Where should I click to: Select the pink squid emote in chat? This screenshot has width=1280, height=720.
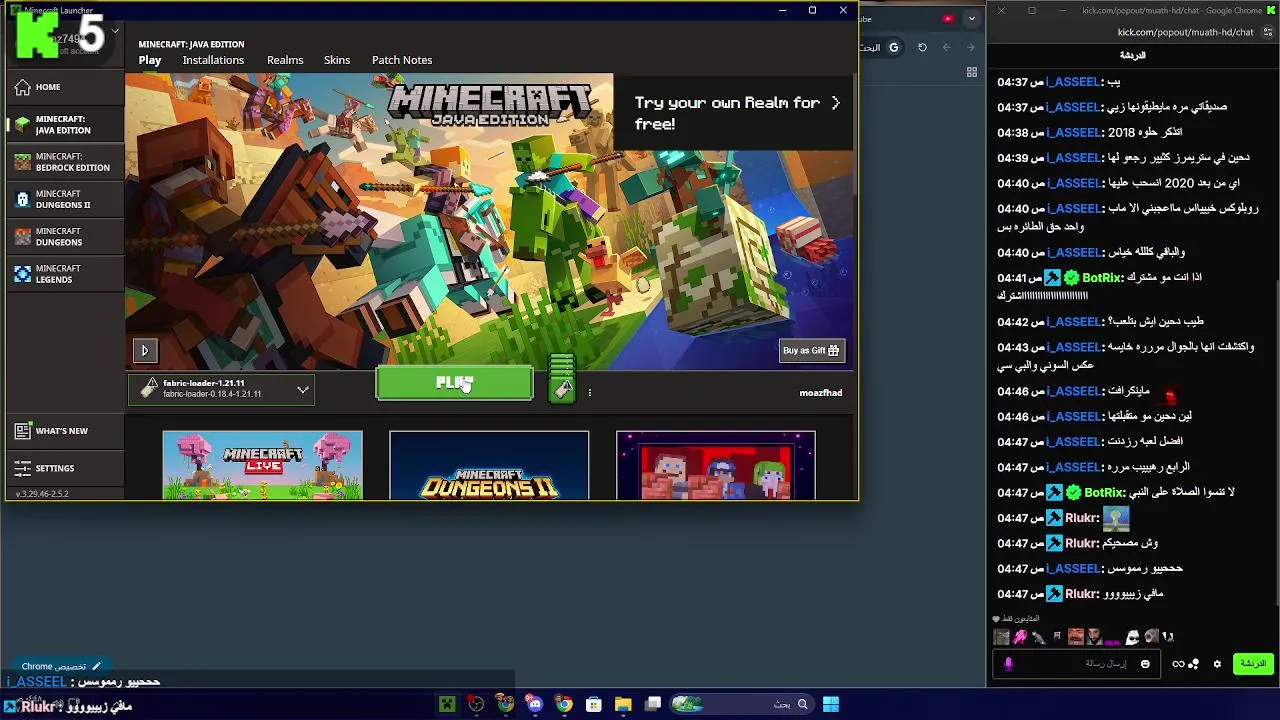tap(1020, 637)
